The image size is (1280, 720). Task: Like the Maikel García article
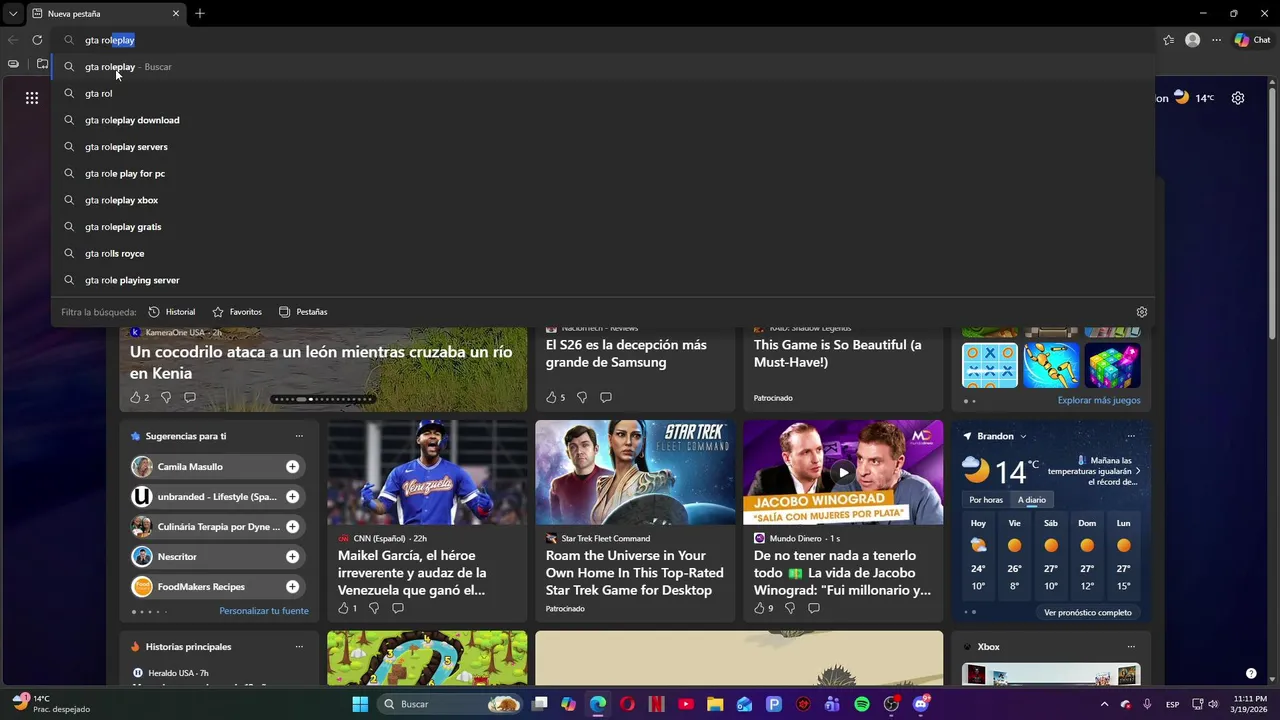343,608
